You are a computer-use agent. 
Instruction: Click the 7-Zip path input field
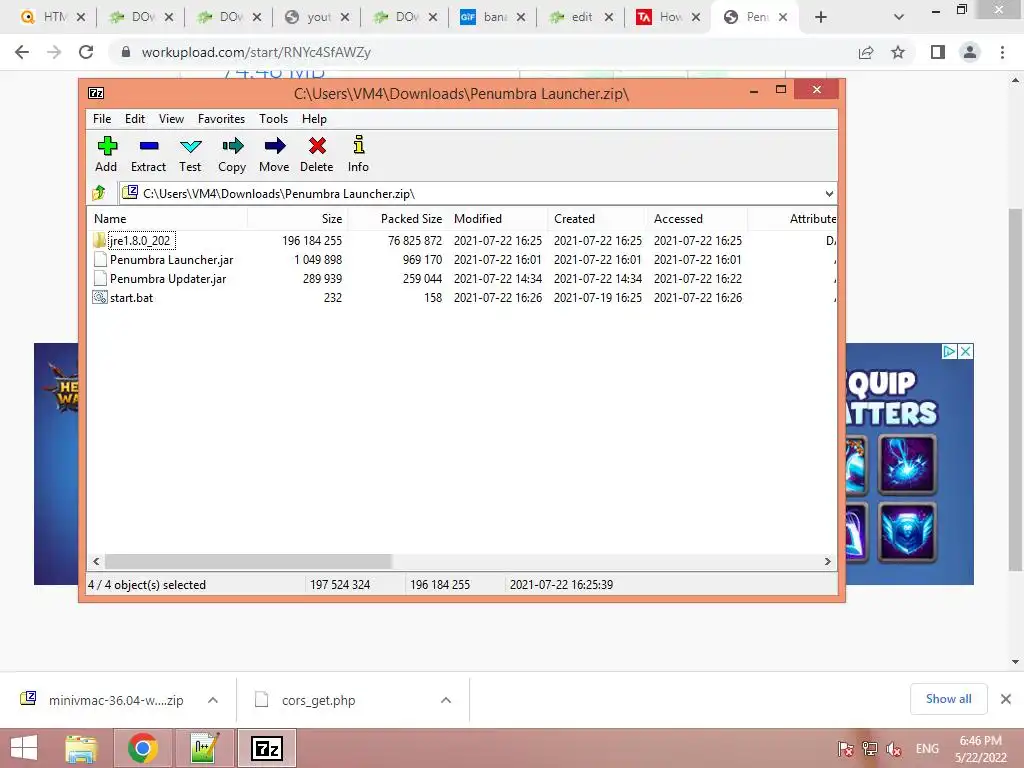pos(477,193)
